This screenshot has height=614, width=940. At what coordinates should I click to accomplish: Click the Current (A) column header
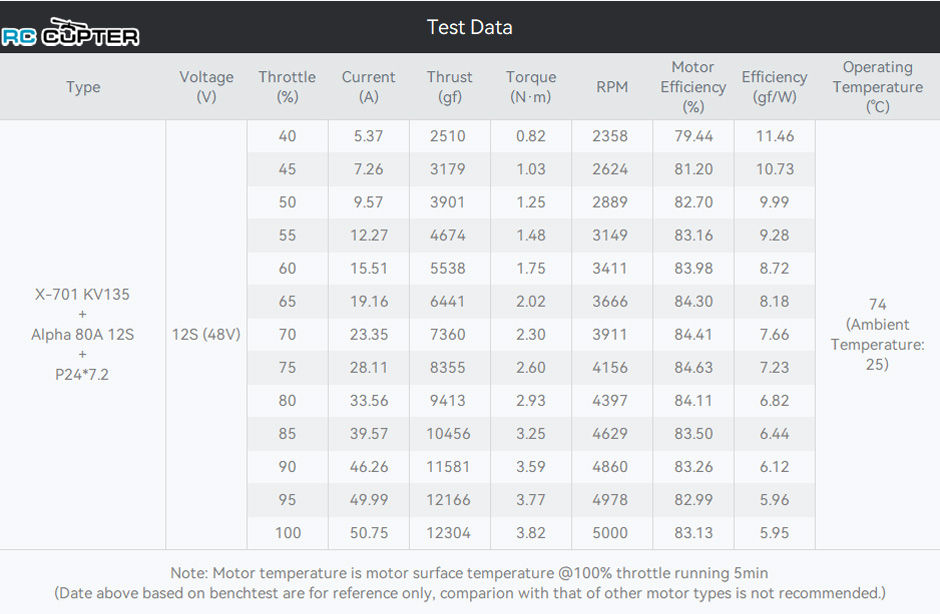click(x=368, y=87)
